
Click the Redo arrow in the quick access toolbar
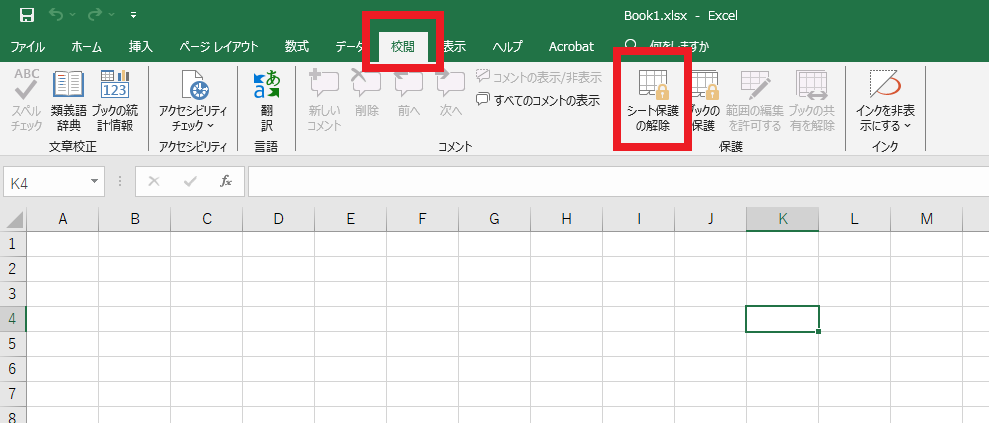point(97,14)
